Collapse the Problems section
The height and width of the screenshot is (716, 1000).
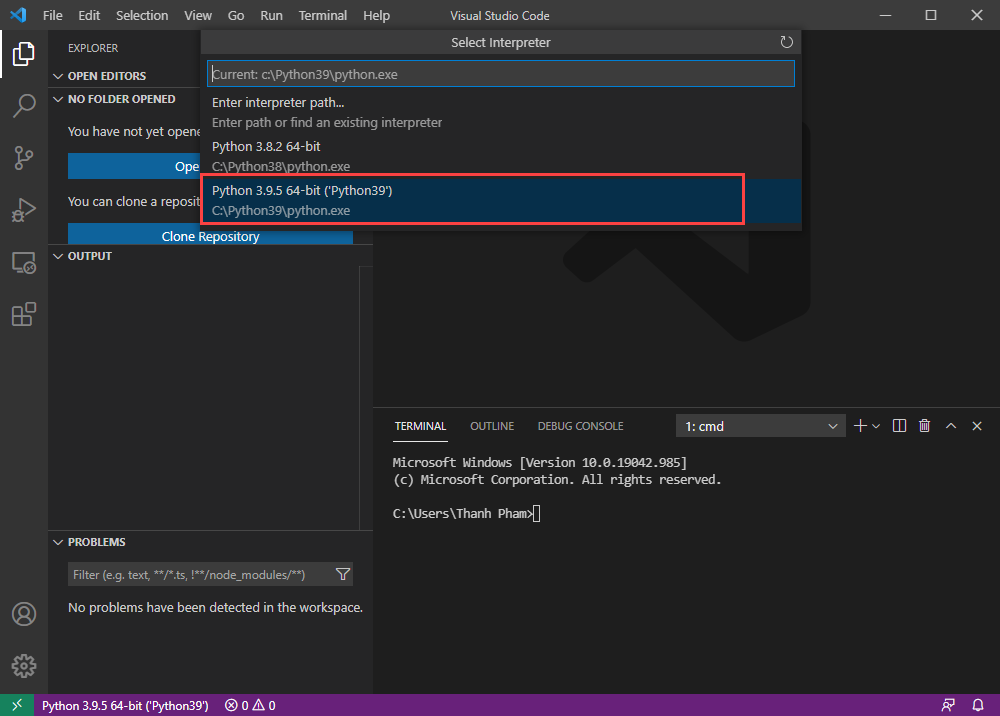(x=58, y=542)
